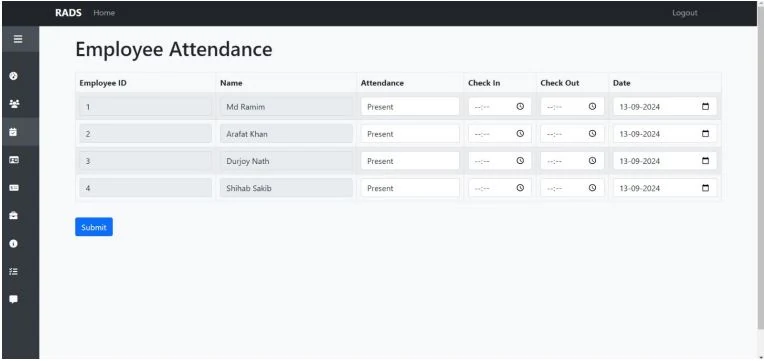764x361 pixels.
Task: Log out using the Logout link
Action: coord(685,13)
